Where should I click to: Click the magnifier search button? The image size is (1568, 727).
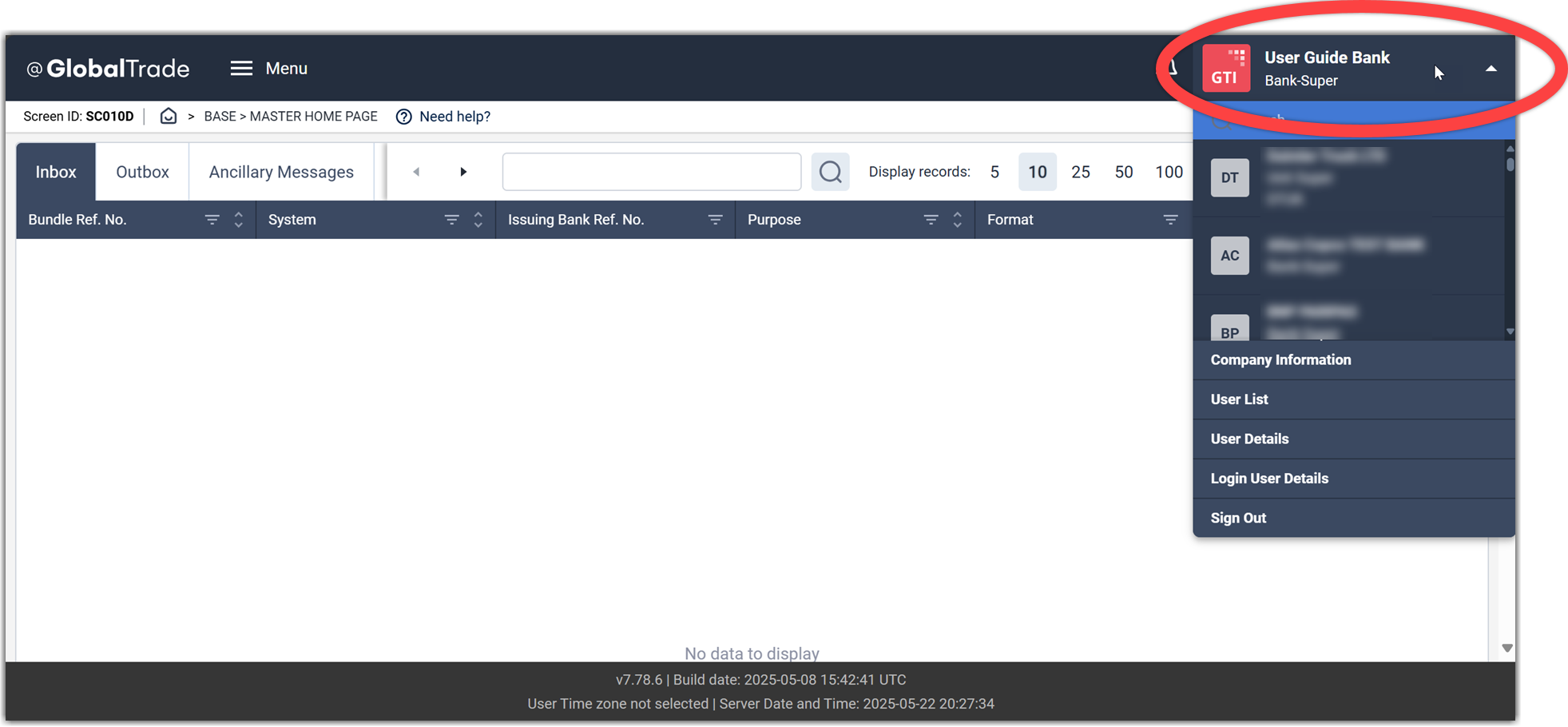831,172
